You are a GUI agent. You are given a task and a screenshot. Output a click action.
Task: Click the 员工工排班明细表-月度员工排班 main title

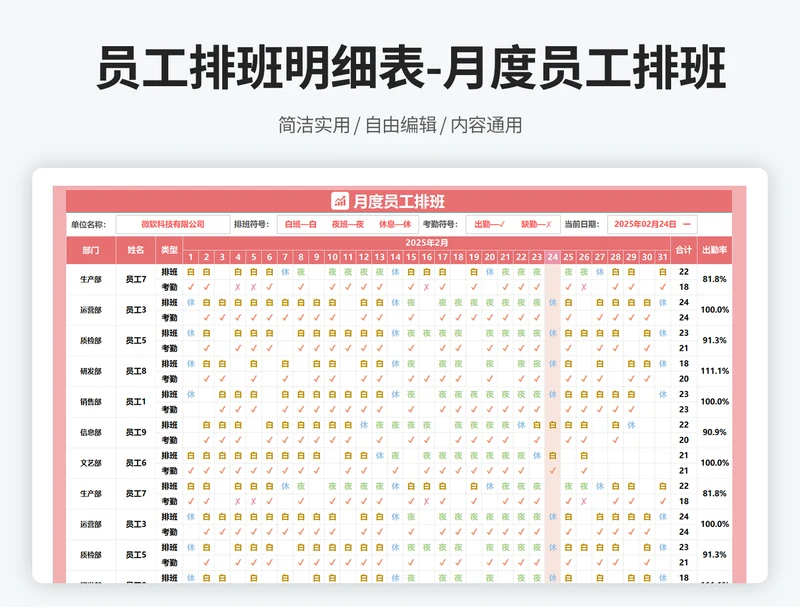411,67
